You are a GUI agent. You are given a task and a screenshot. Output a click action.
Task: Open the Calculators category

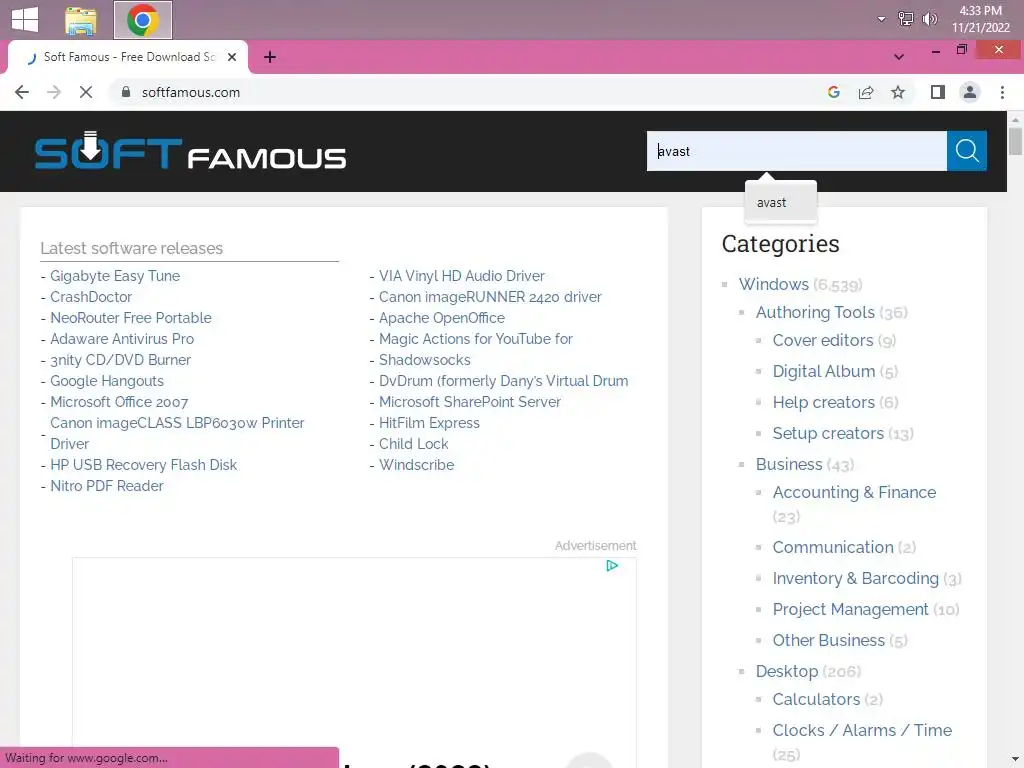[816, 699]
